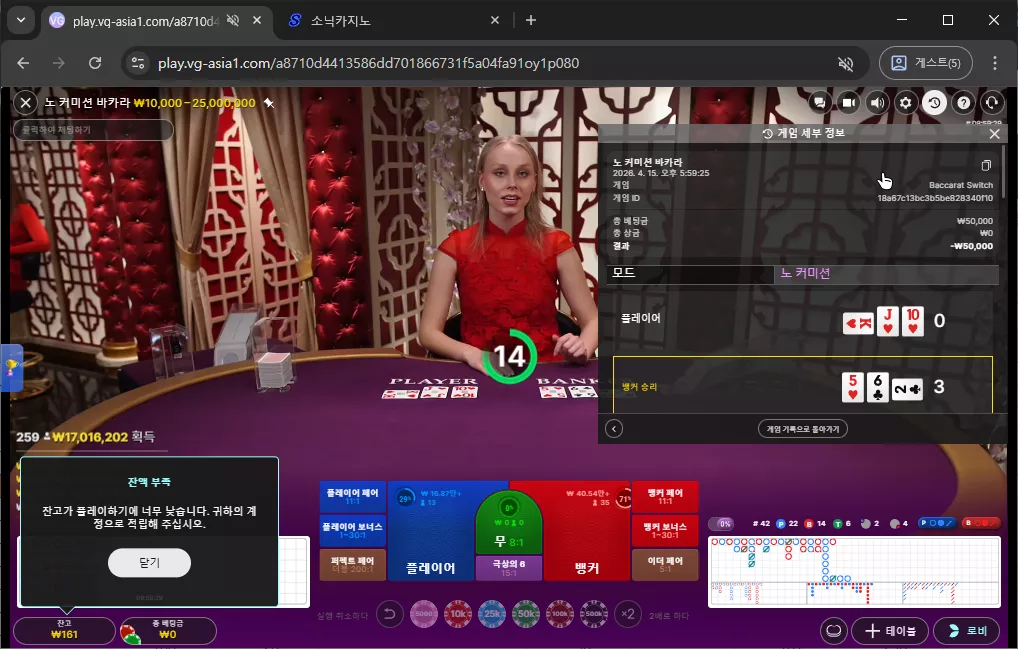The width and height of the screenshot is (1018, 649).
Task: Open the guest profile button
Action: click(x=926, y=63)
